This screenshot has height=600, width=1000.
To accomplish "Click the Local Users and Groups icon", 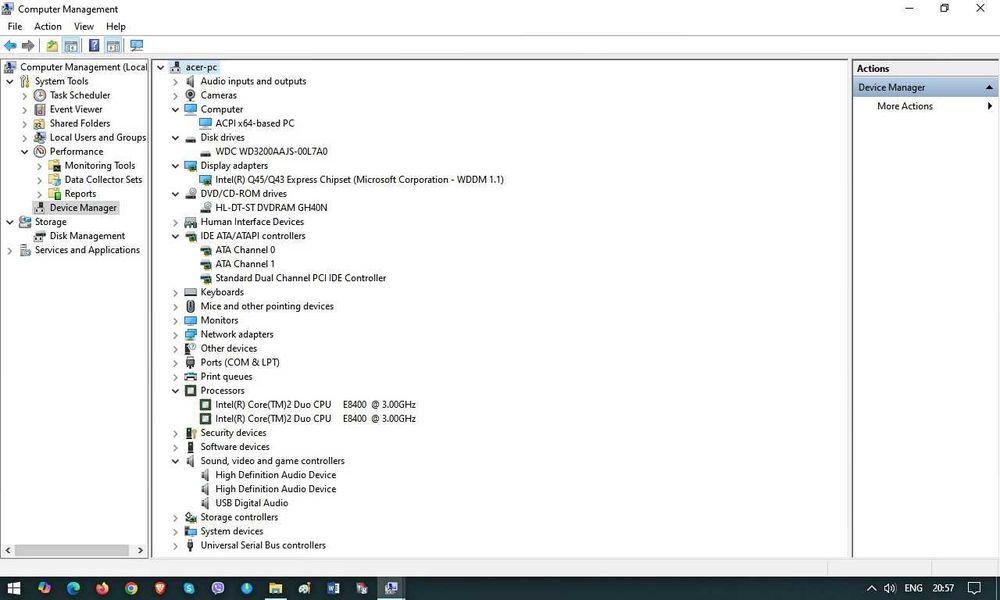I will (40, 137).
